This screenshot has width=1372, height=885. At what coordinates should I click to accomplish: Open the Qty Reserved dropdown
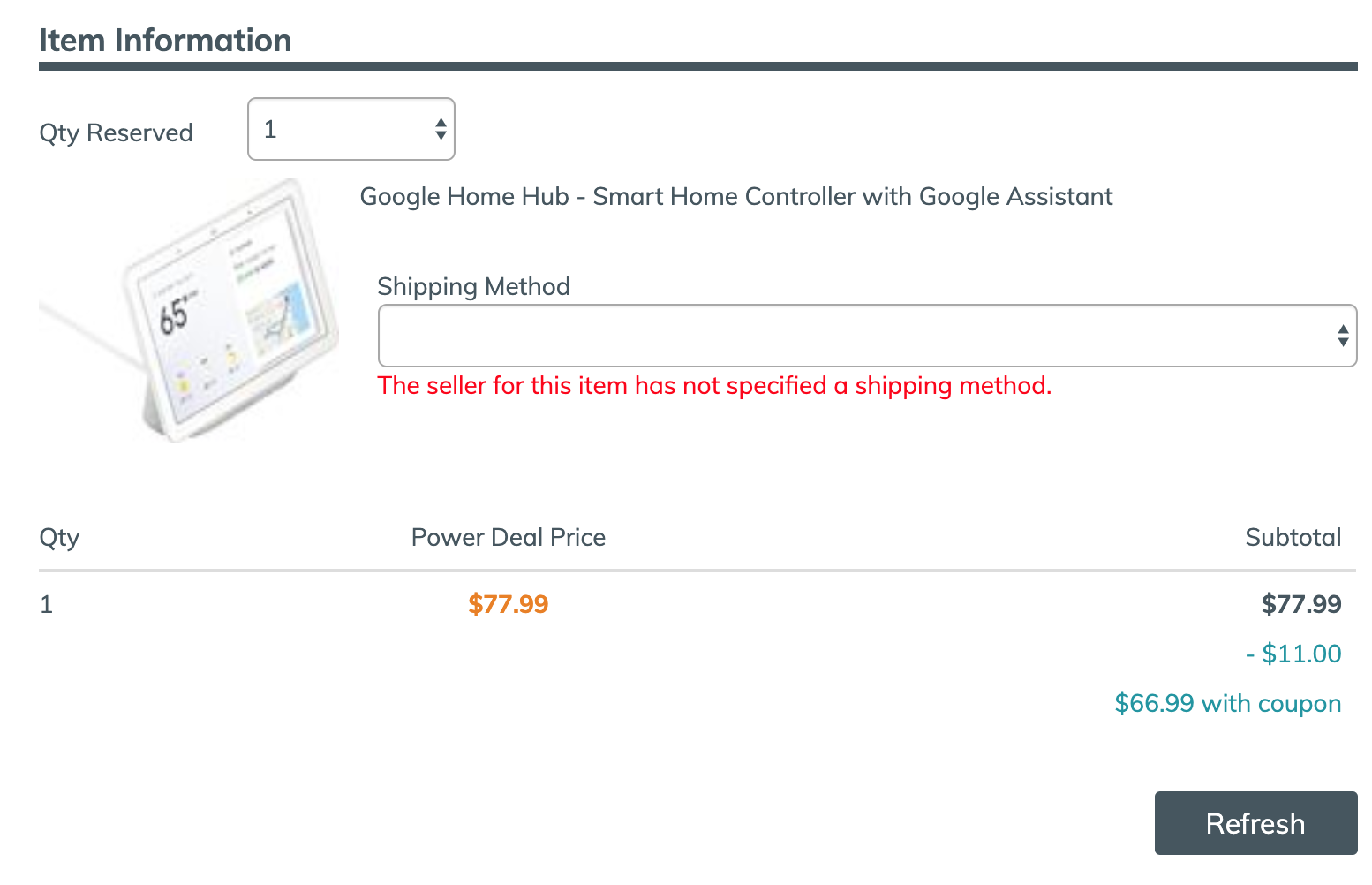[351, 129]
